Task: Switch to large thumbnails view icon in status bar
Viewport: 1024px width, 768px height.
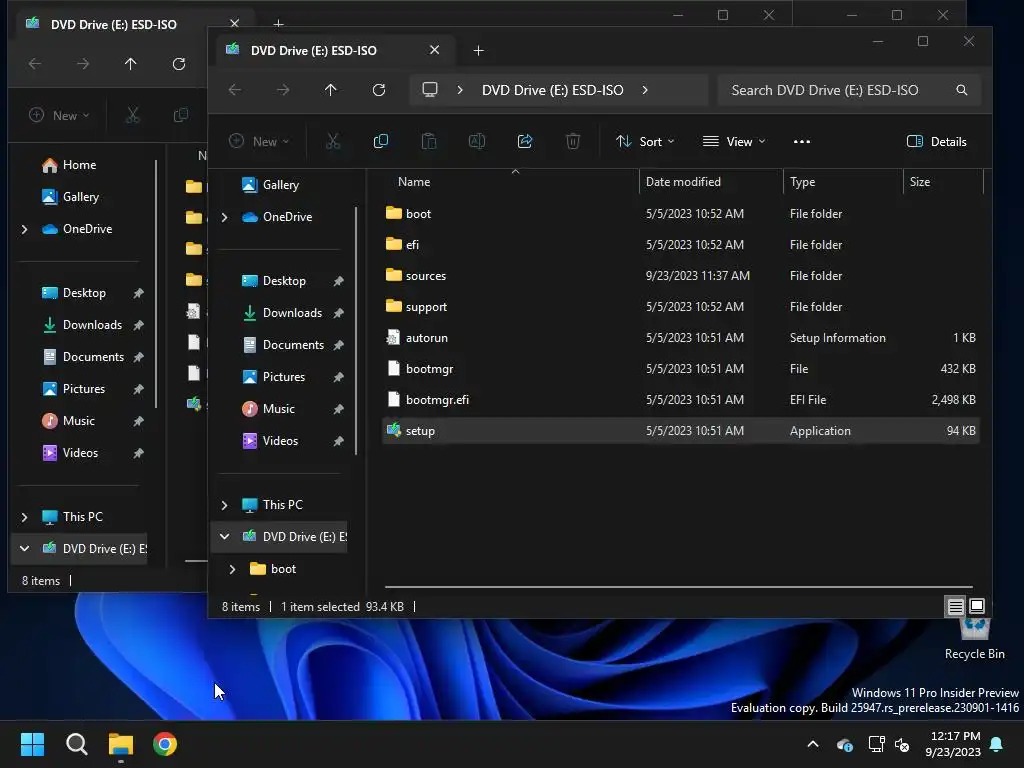Action: (977, 606)
